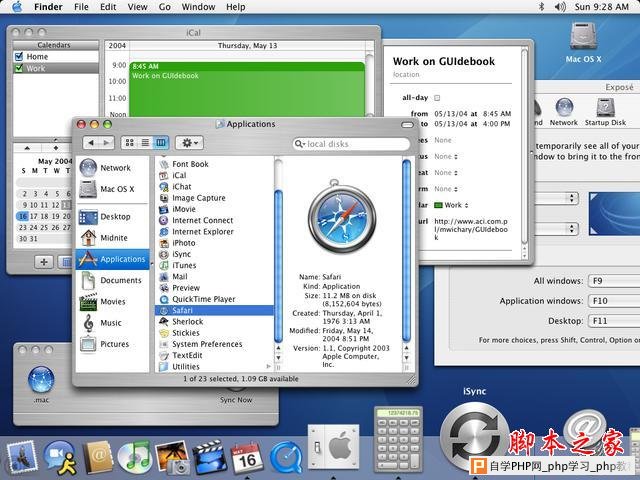This screenshot has height=480, width=640.
Task: Open the Finder menu
Action: (48, 7)
